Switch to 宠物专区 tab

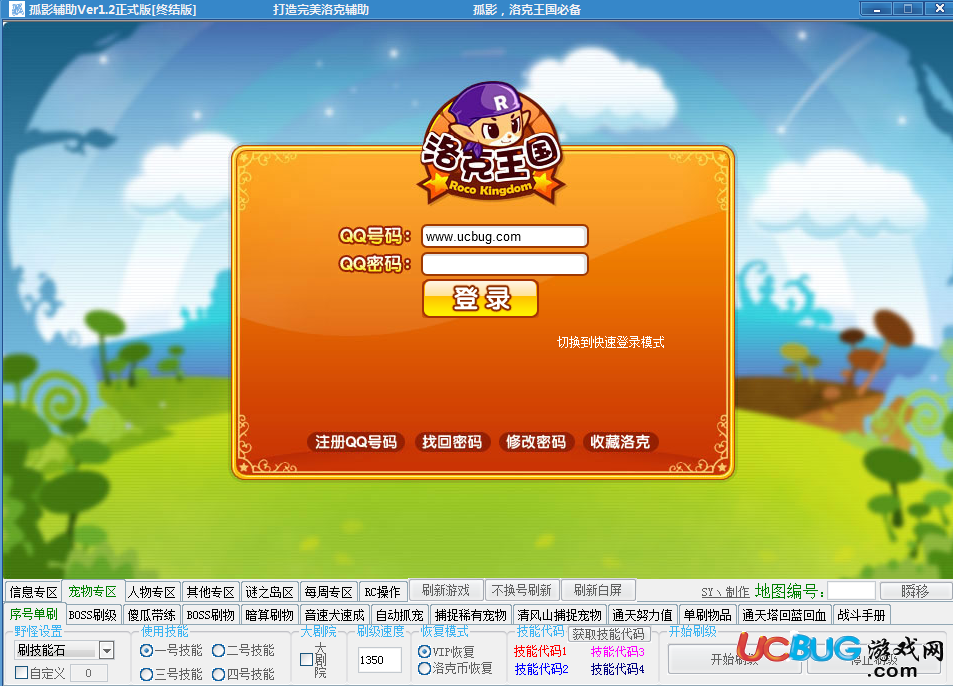(92, 591)
